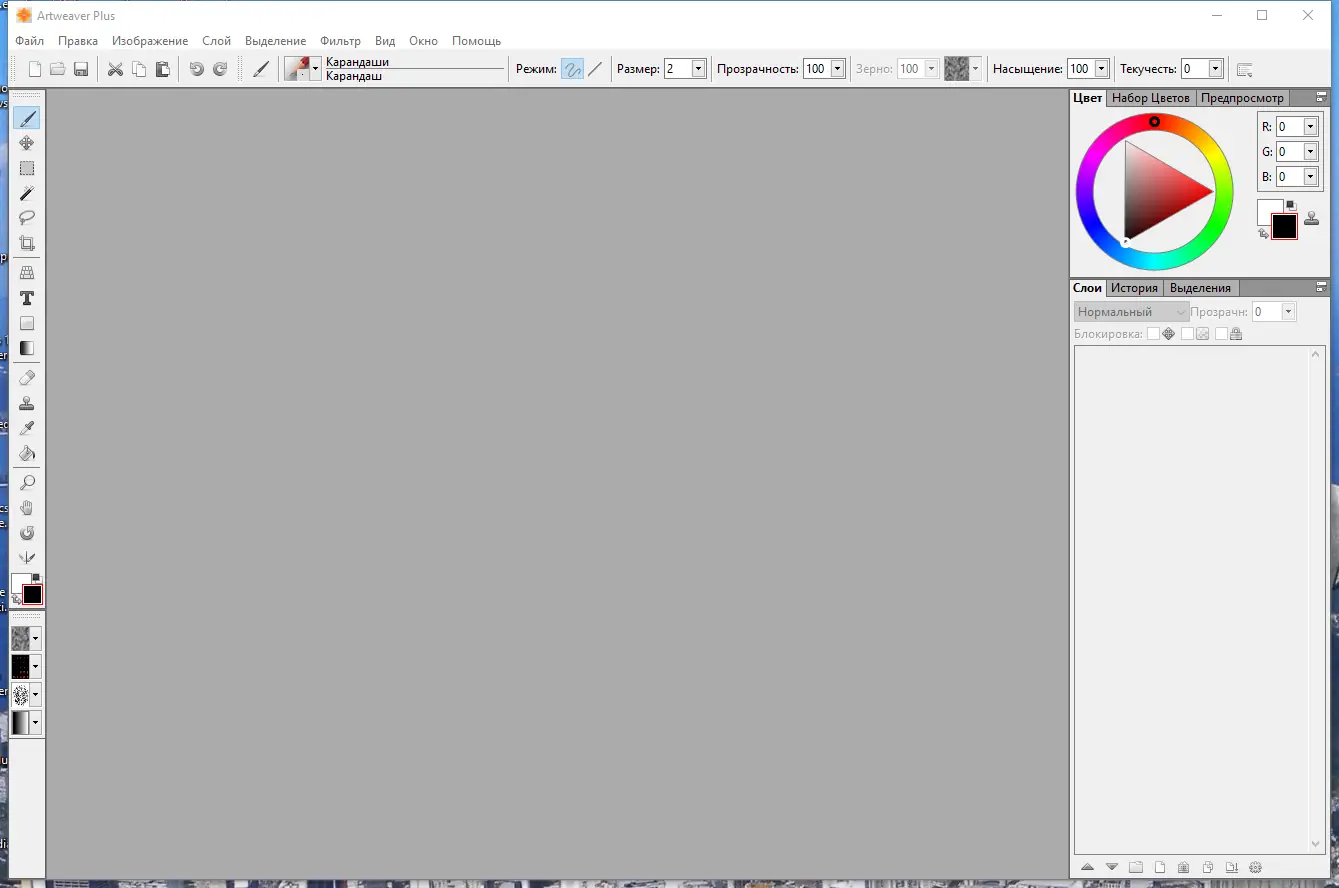Open the Изображение menu
Screen dimensions: 1339x888
click(x=150, y=41)
